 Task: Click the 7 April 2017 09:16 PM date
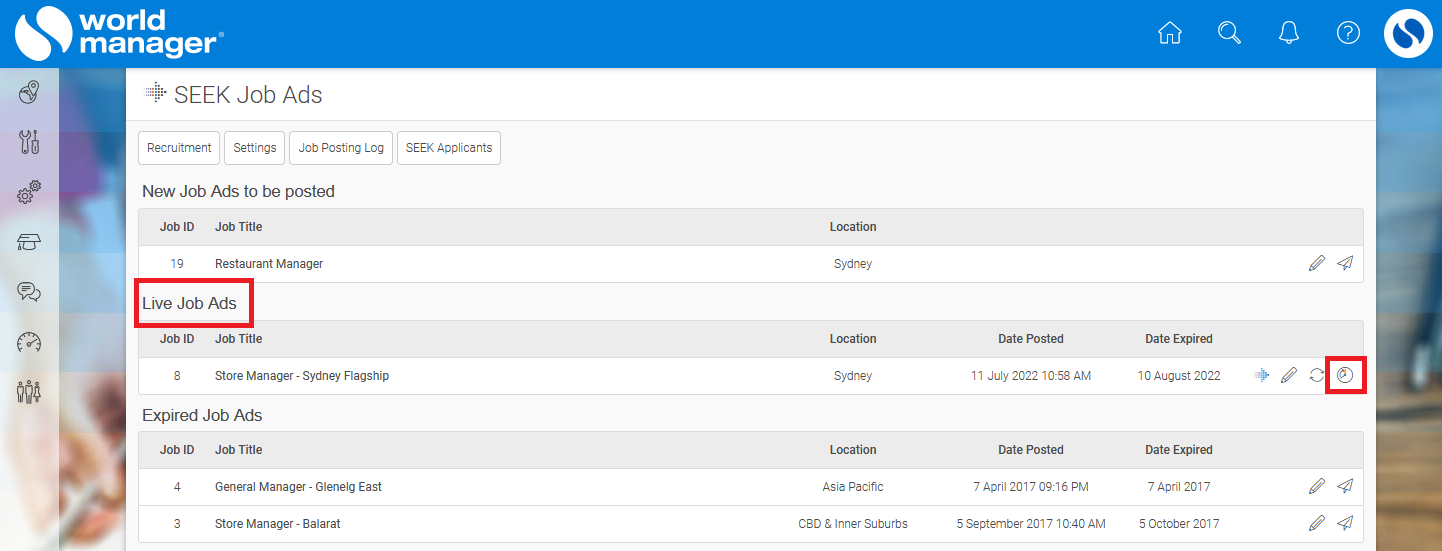(1031, 487)
